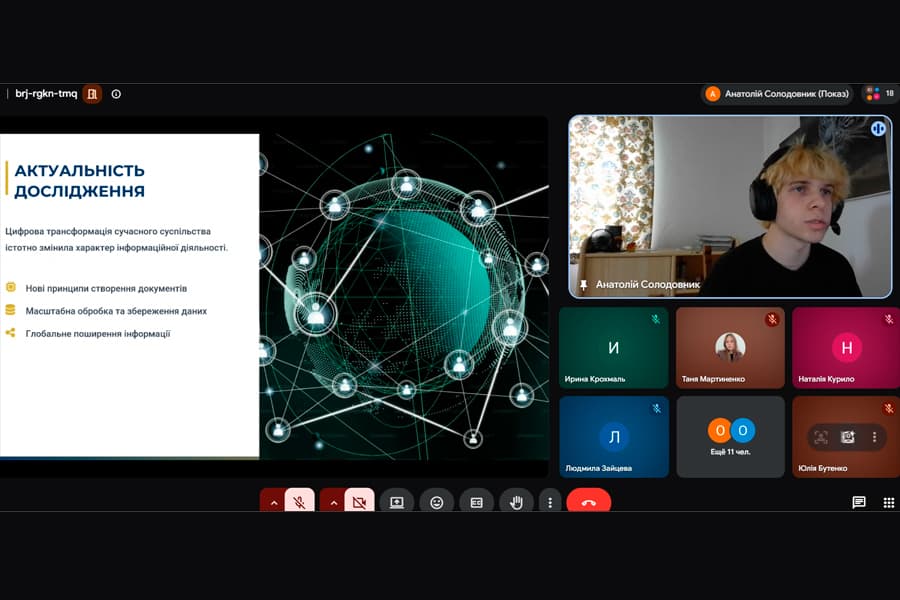Click the speaking indicator on the presenter's video
Screen dimensions: 900x600
coord(878,129)
